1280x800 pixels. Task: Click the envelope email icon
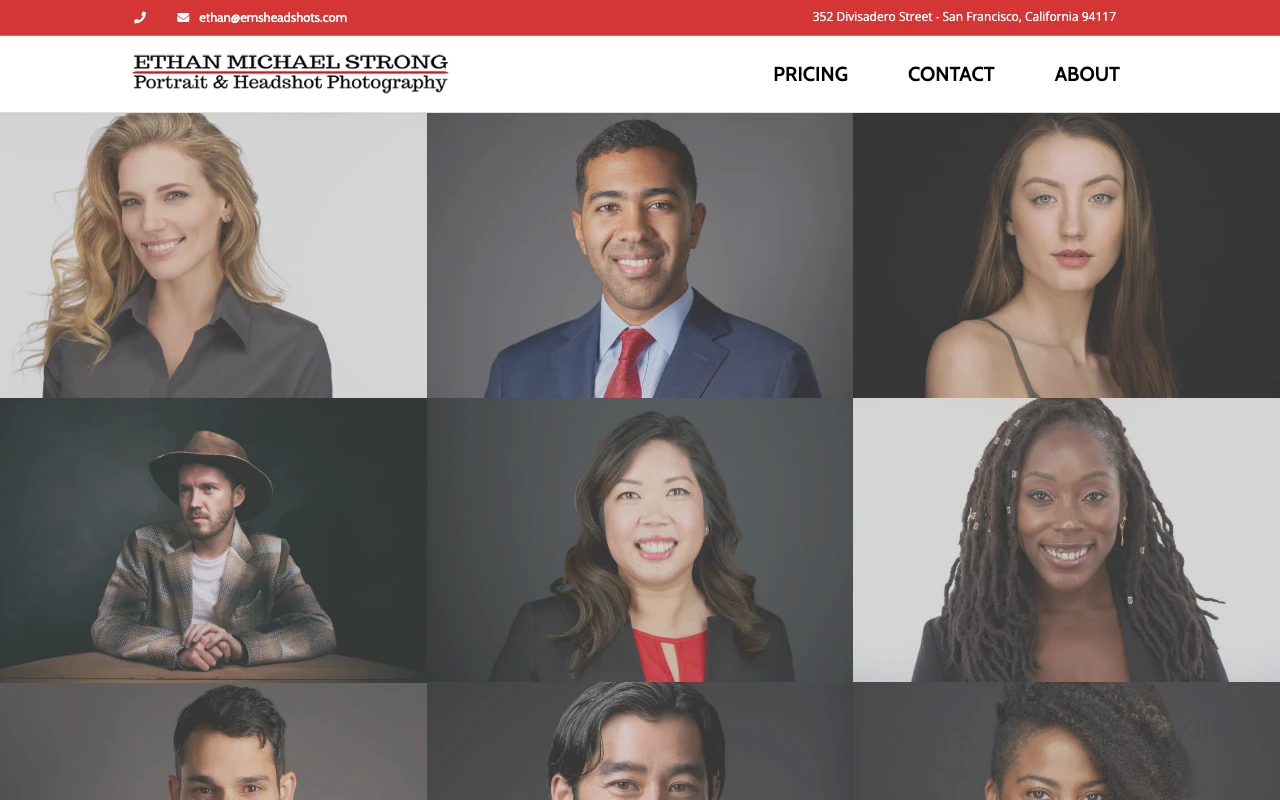pos(183,17)
